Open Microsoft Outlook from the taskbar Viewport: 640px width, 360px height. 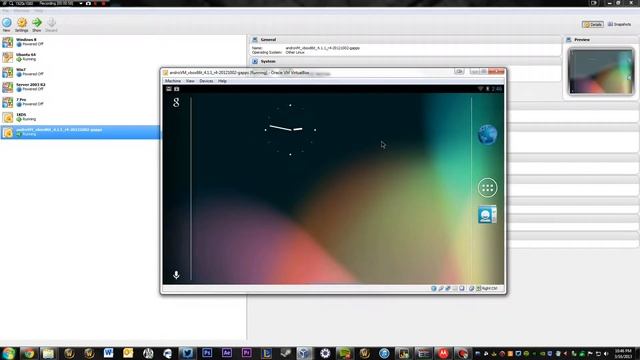pos(128,353)
